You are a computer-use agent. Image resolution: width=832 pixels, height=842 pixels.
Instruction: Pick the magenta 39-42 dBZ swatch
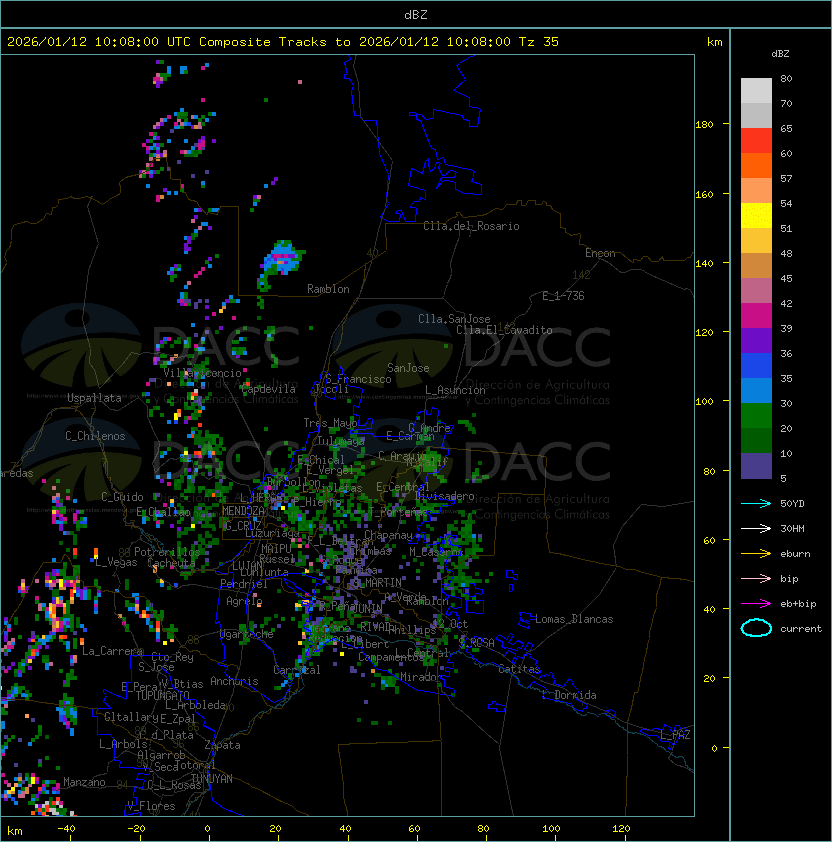756,316
